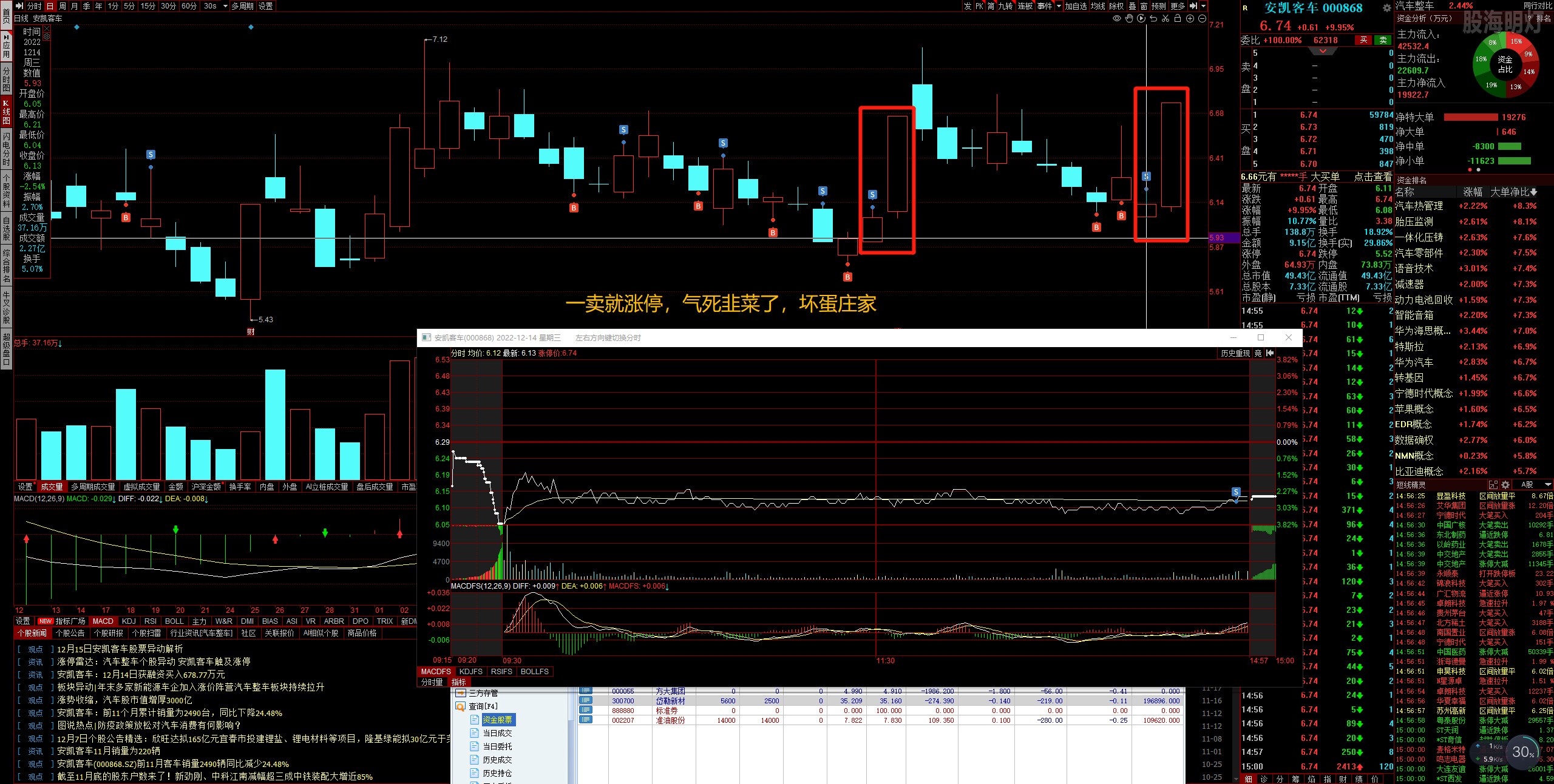This screenshot has height=784, width=1554.
Task: Select the scissors cut icon above chart
Action: click(1165, 18)
